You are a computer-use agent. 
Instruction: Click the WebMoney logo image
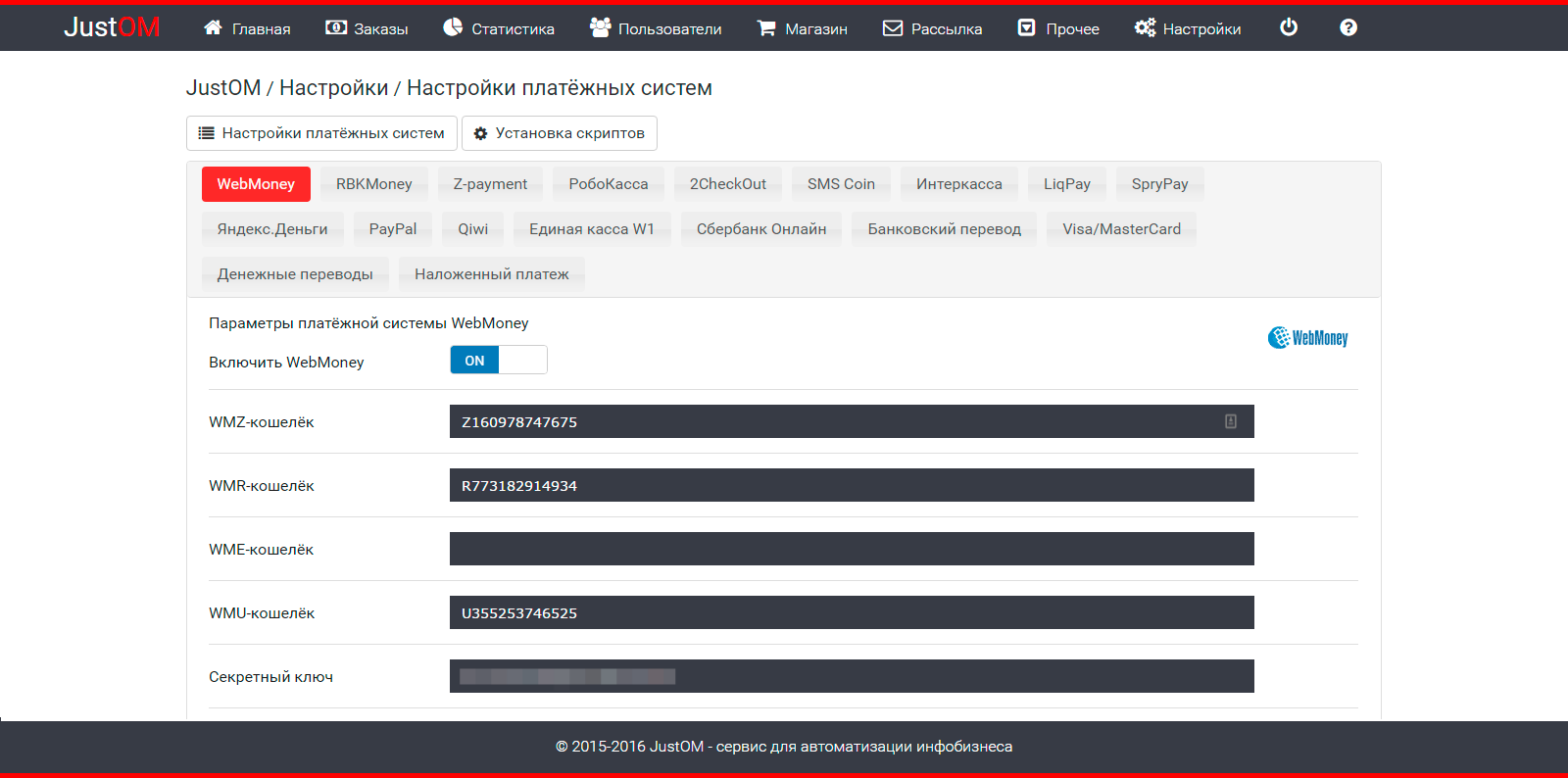click(x=1307, y=338)
